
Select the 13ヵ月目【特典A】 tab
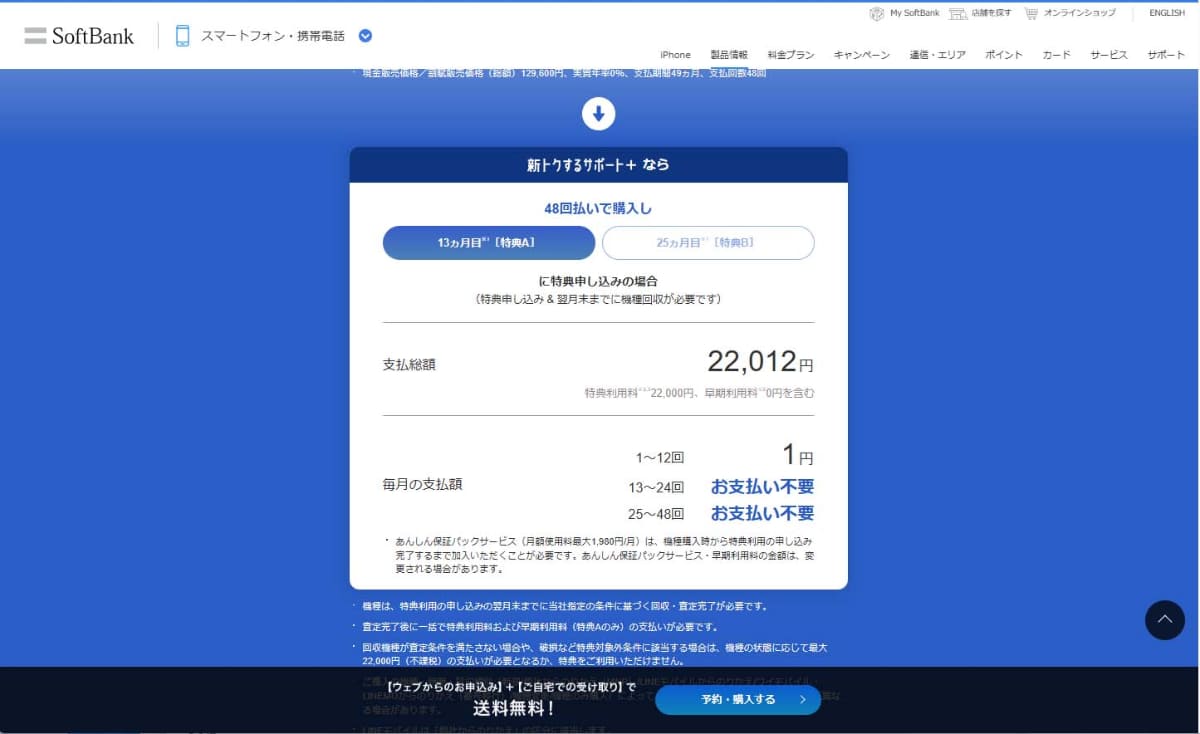489,243
